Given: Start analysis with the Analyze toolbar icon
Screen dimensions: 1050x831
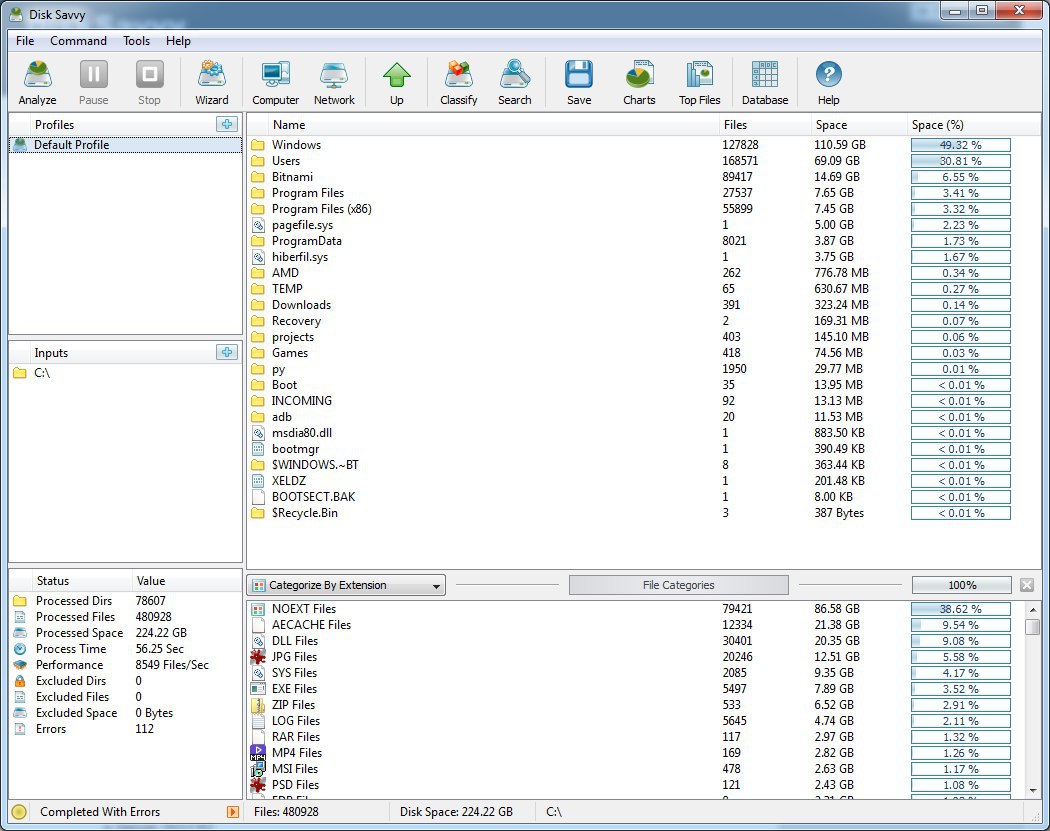Looking at the screenshot, I should (x=38, y=83).
